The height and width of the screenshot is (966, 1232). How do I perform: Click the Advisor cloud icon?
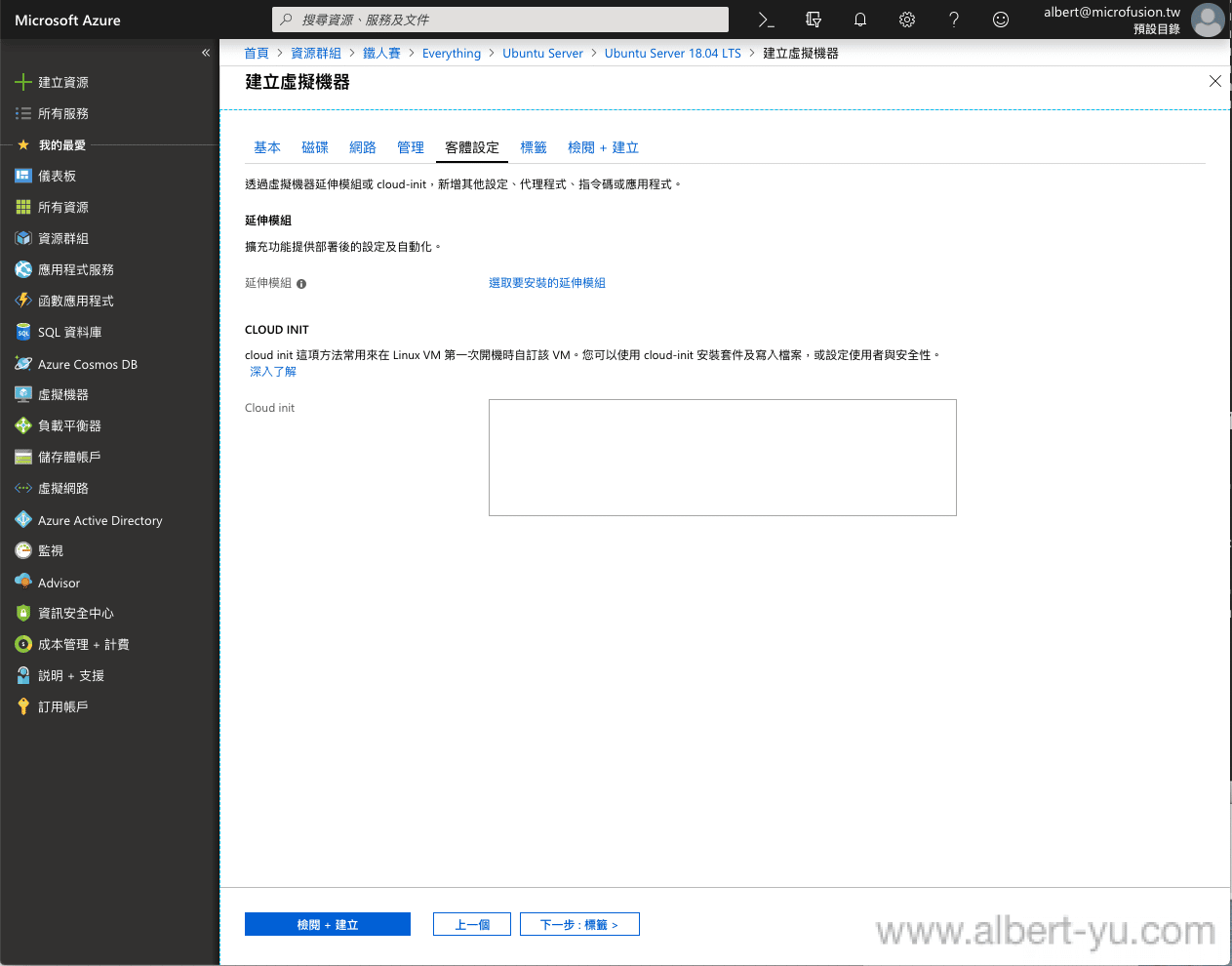(x=23, y=583)
